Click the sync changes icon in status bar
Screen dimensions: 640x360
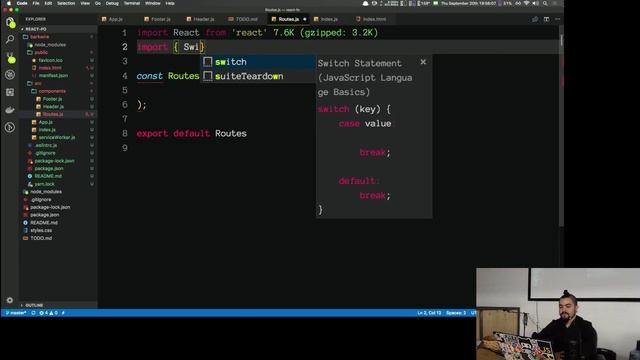click(33, 313)
